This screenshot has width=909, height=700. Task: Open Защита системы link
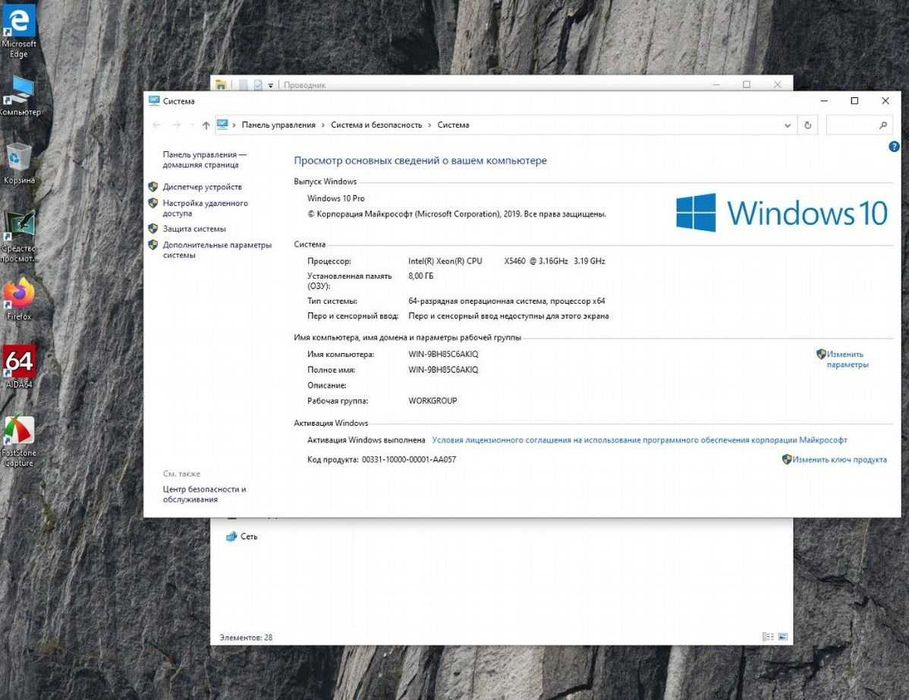(x=194, y=229)
